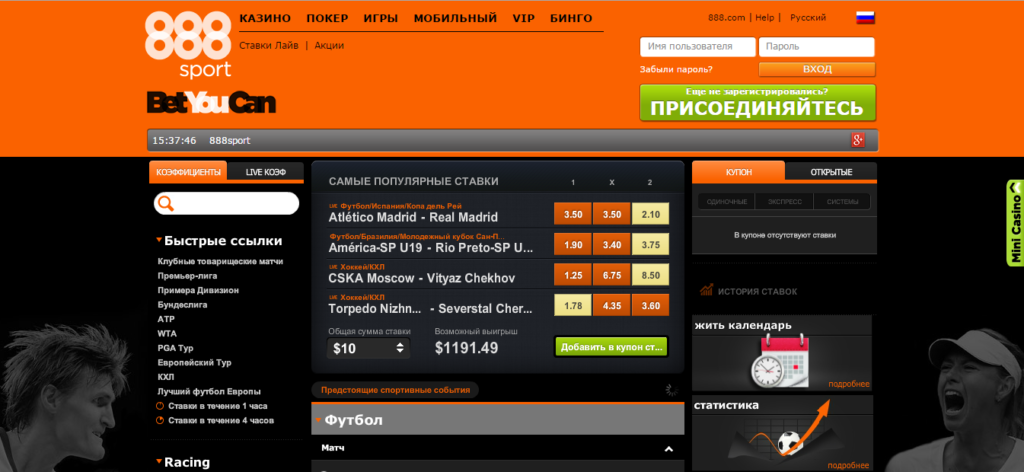Switch to the Открытые tab
Screen dimensions: 1024x472
pos(831,172)
